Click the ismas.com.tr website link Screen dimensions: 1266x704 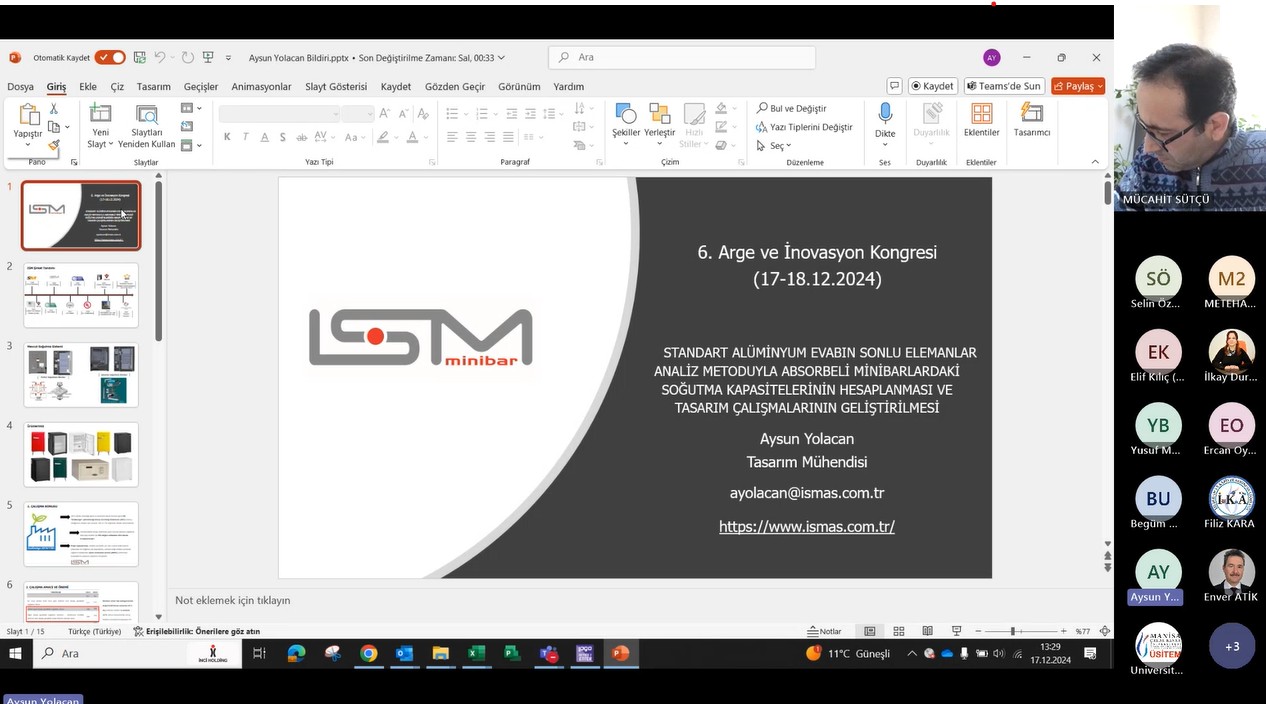coord(806,526)
